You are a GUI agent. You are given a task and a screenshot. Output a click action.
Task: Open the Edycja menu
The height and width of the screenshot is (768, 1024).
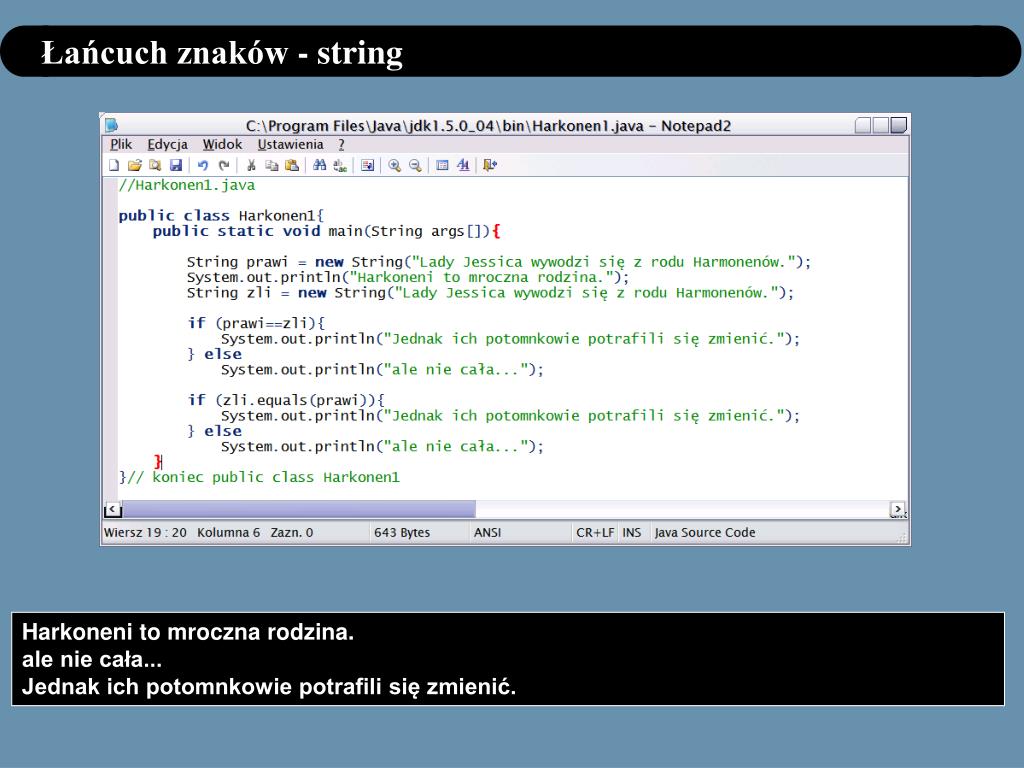click(167, 144)
